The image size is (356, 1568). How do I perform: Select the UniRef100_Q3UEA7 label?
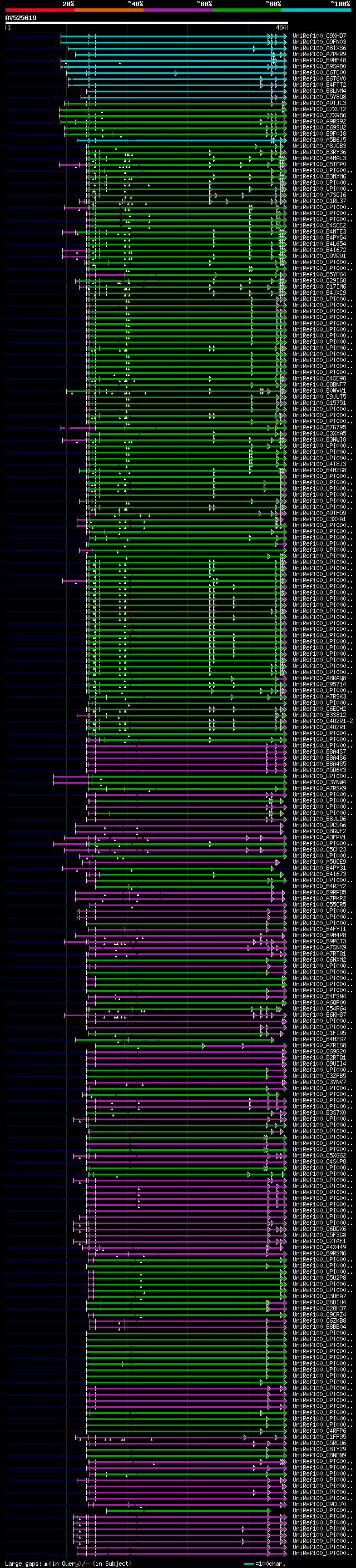tap(319, 1296)
